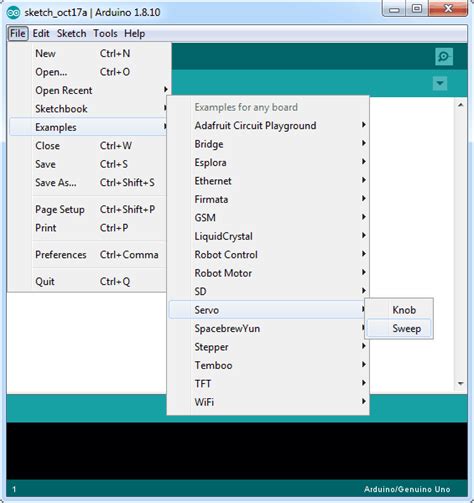The height and width of the screenshot is (503, 474).
Task: Click the editor scrollbar up arrow
Action: click(461, 105)
